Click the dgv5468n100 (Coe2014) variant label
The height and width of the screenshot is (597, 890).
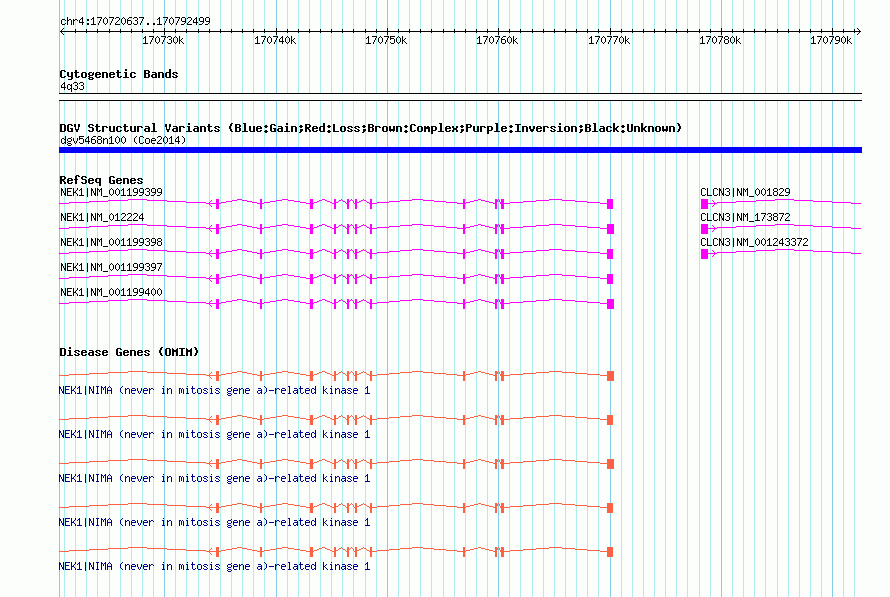tap(123, 140)
